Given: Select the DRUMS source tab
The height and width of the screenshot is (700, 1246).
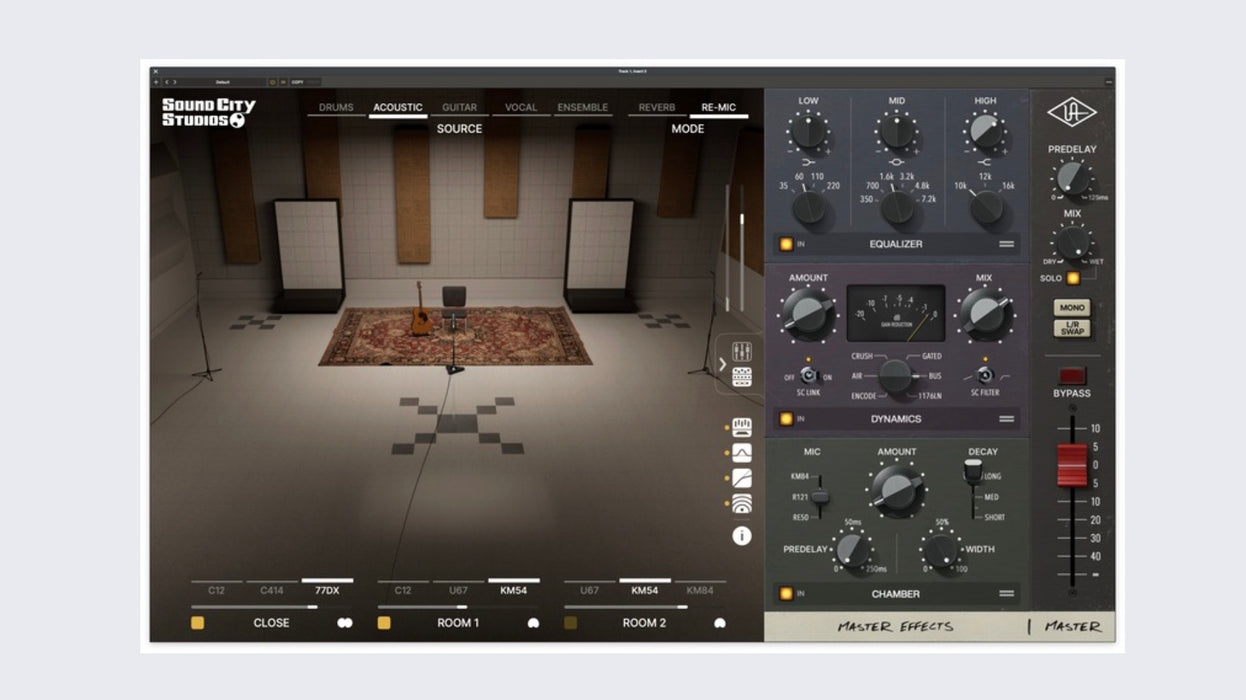Looking at the screenshot, I should [336, 107].
